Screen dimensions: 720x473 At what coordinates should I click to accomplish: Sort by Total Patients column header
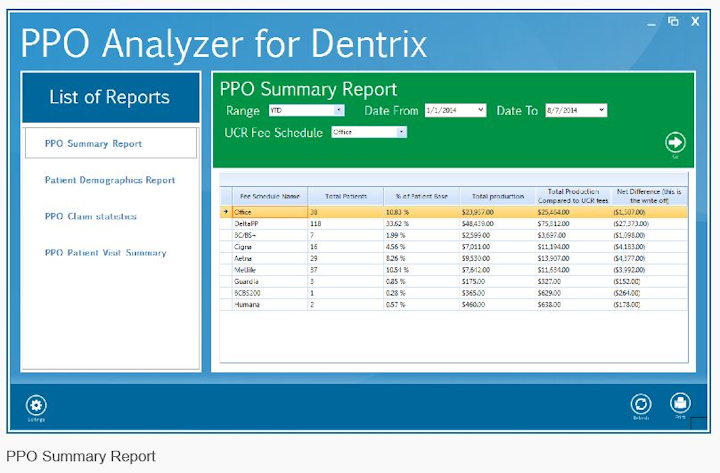(346, 196)
